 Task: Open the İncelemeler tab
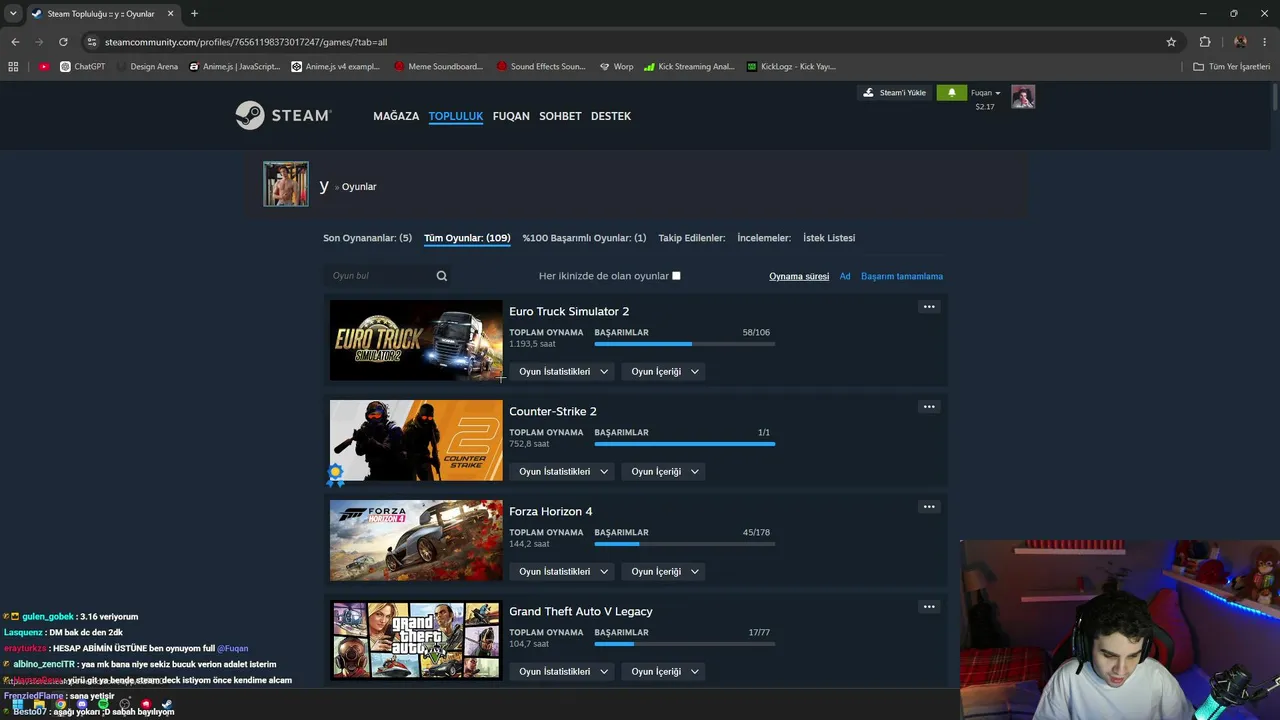[x=764, y=238]
